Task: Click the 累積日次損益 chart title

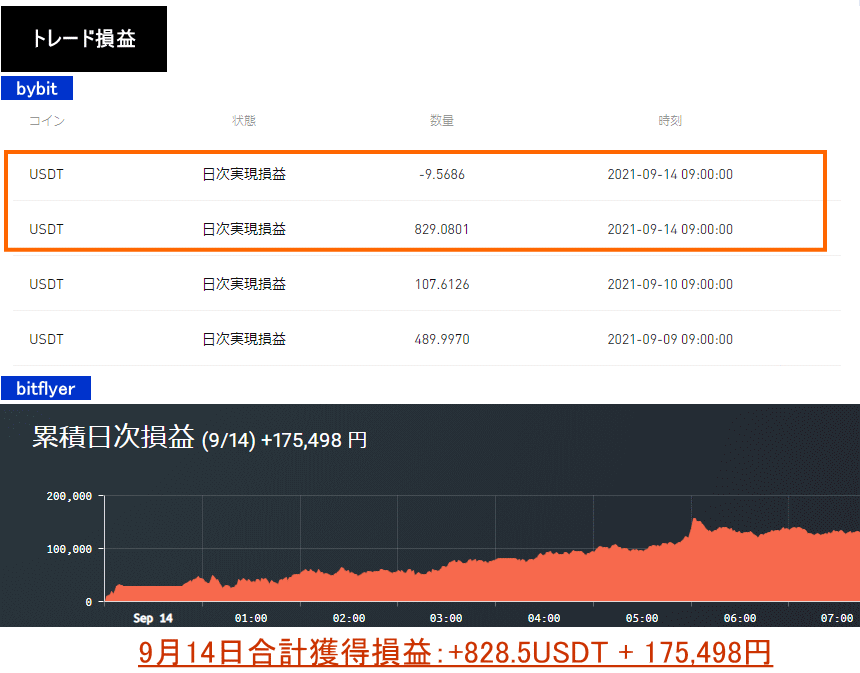Action: pyautogui.click(x=113, y=439)
